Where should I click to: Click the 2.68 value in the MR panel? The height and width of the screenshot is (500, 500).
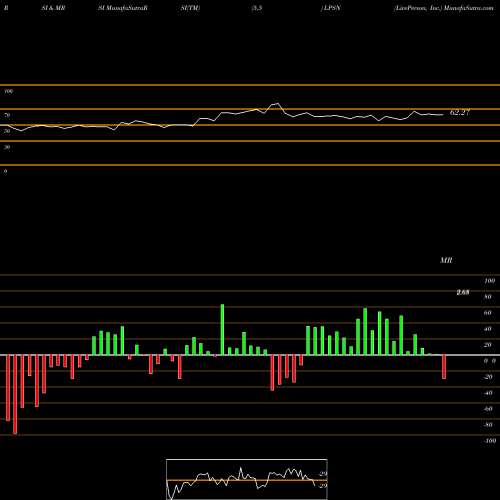coord(463,292)
